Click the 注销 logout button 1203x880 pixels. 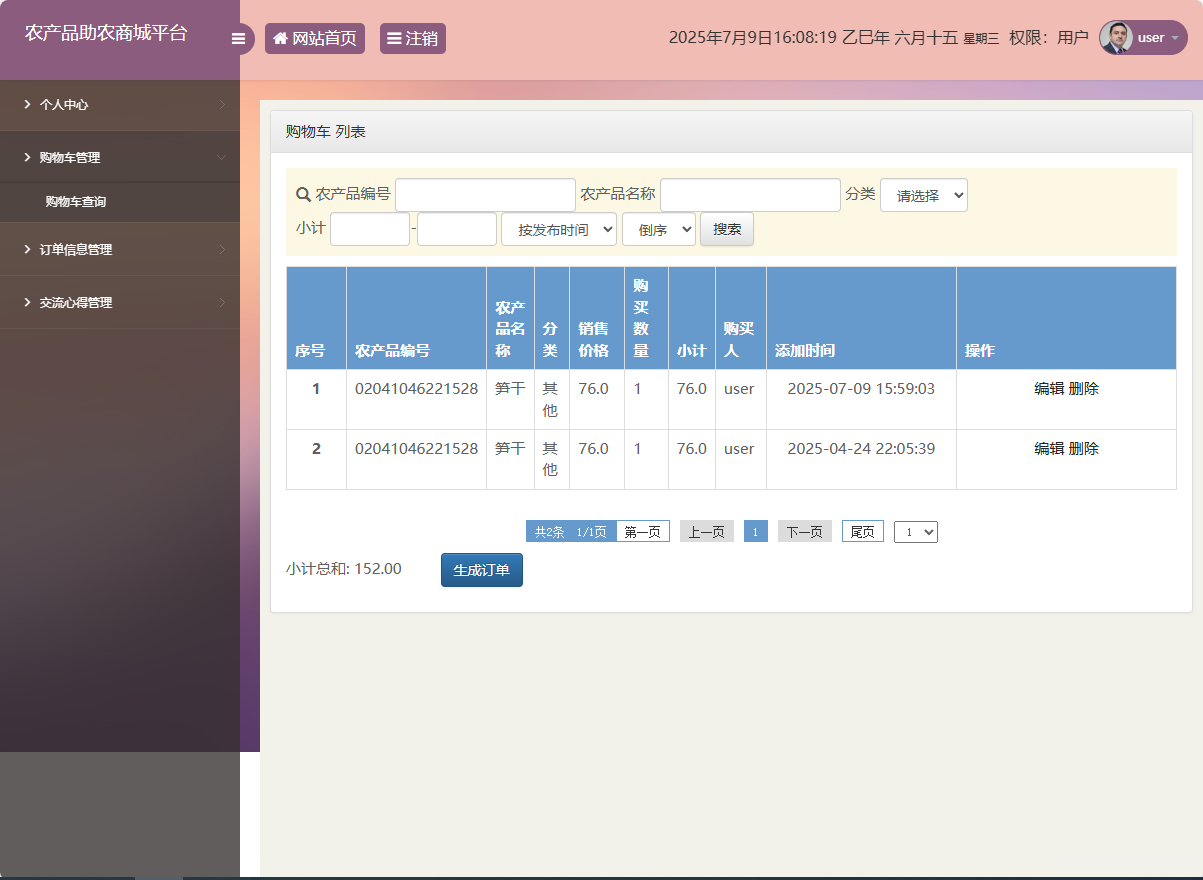[413, 39]
